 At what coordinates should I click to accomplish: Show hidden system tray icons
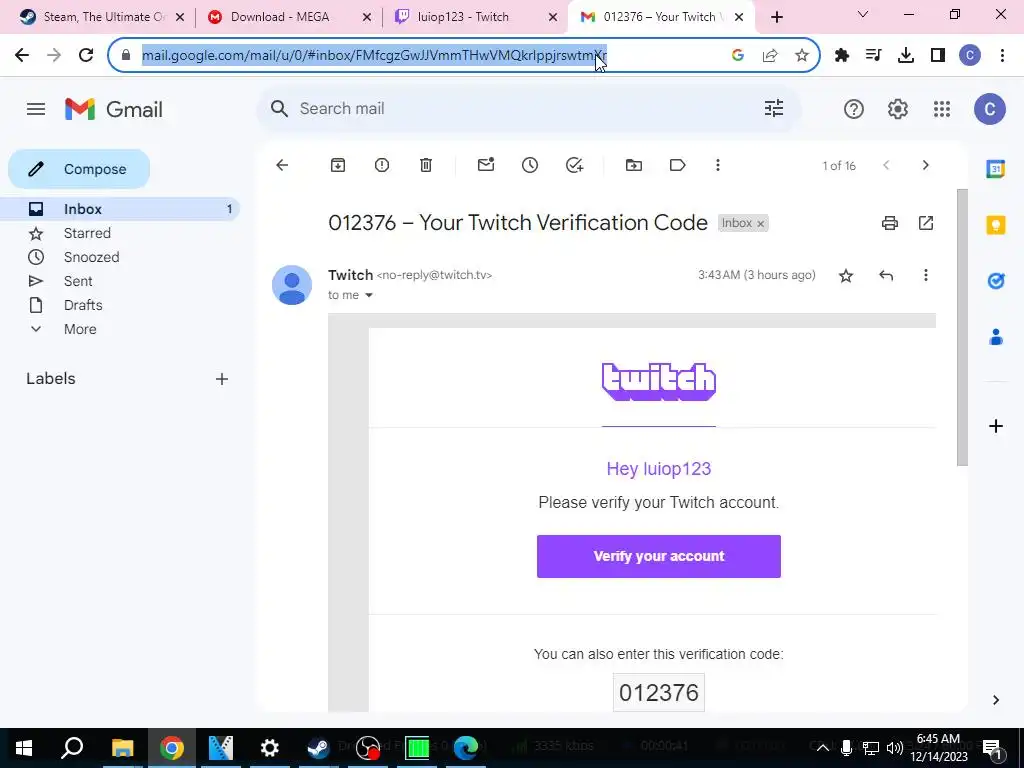tap(823, 748)
